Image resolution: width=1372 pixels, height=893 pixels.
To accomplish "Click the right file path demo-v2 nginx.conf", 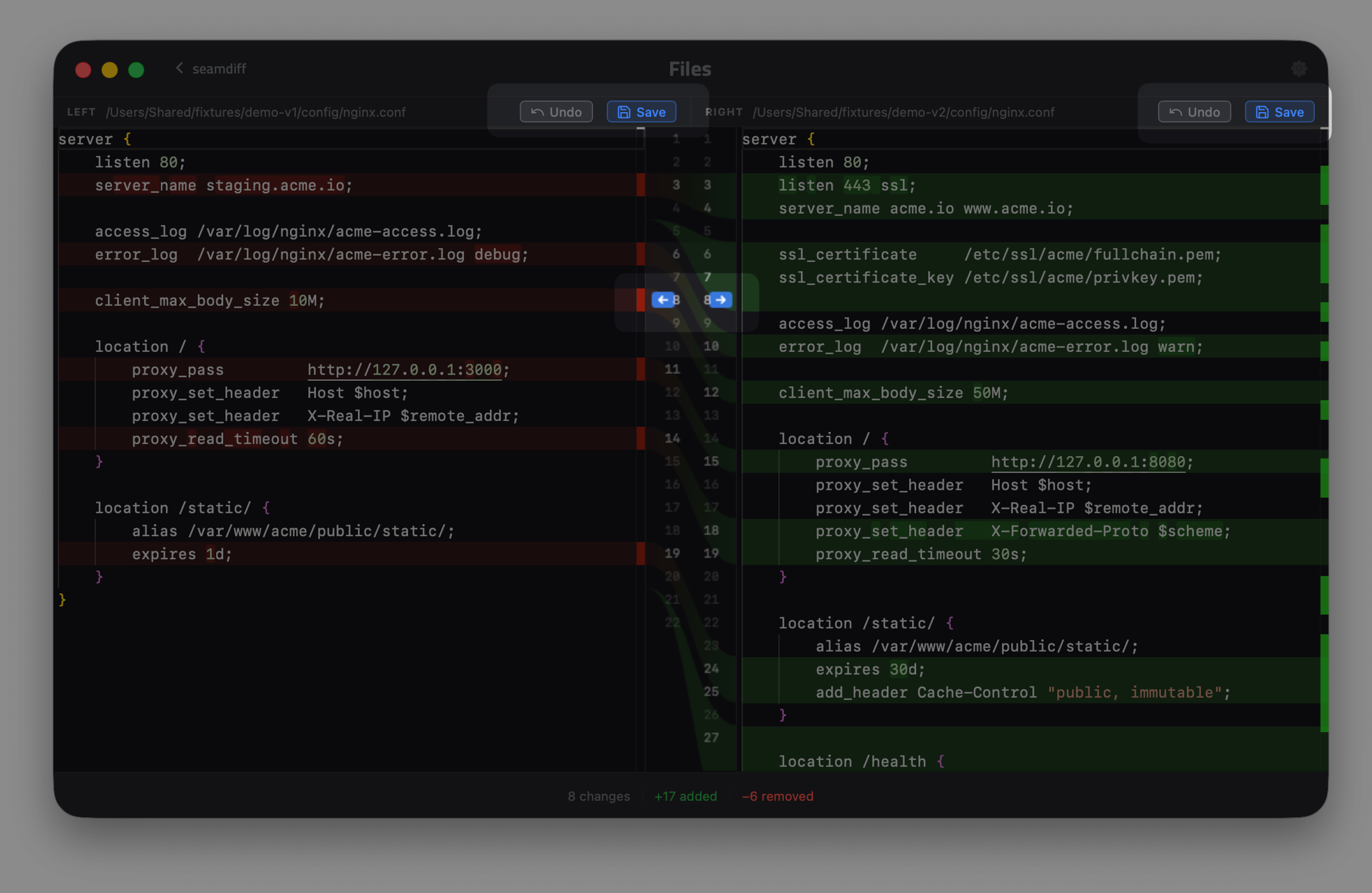I will click(x=903, y=113).
